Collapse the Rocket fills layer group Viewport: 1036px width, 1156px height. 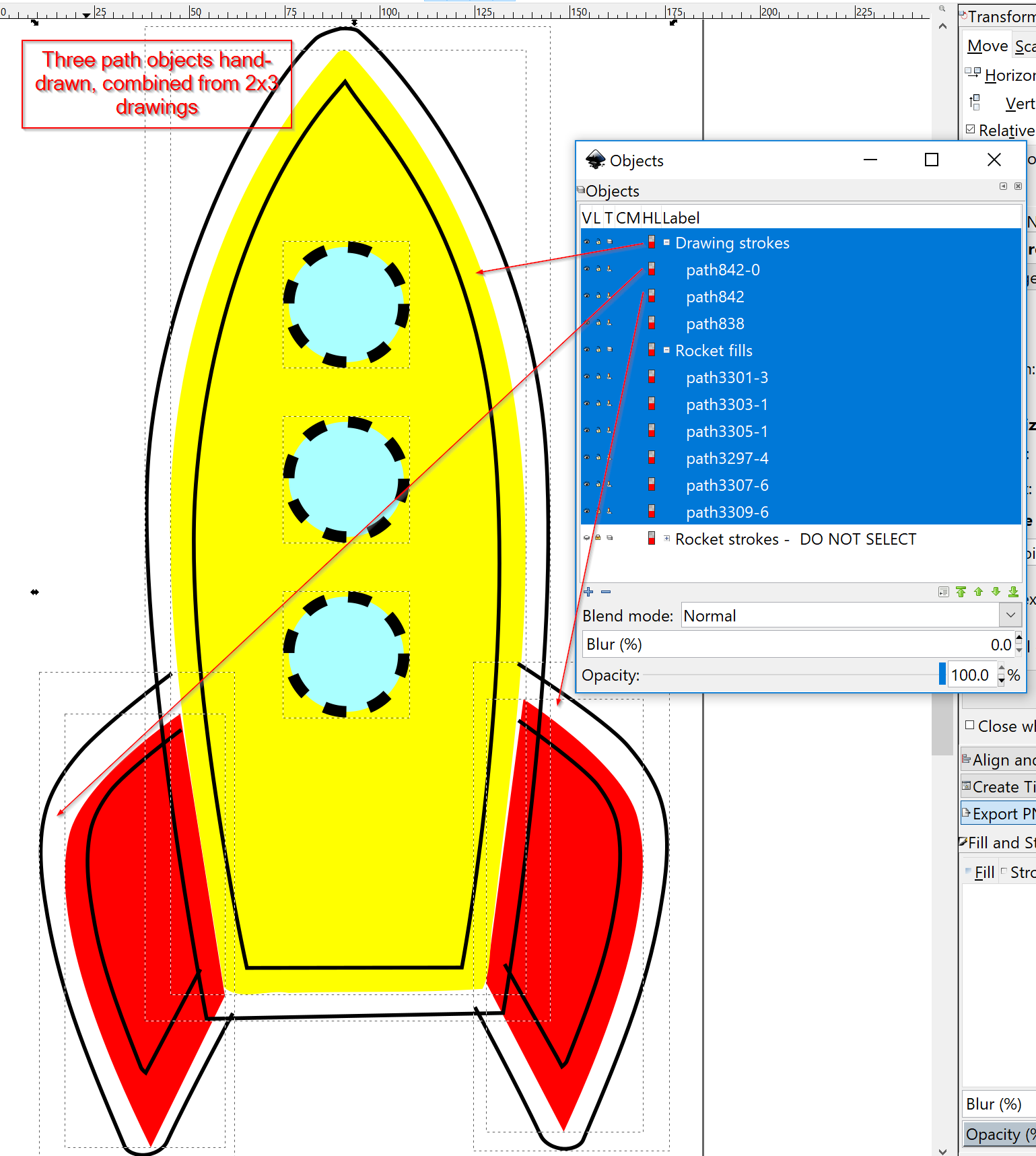click(x=666, y=350)
